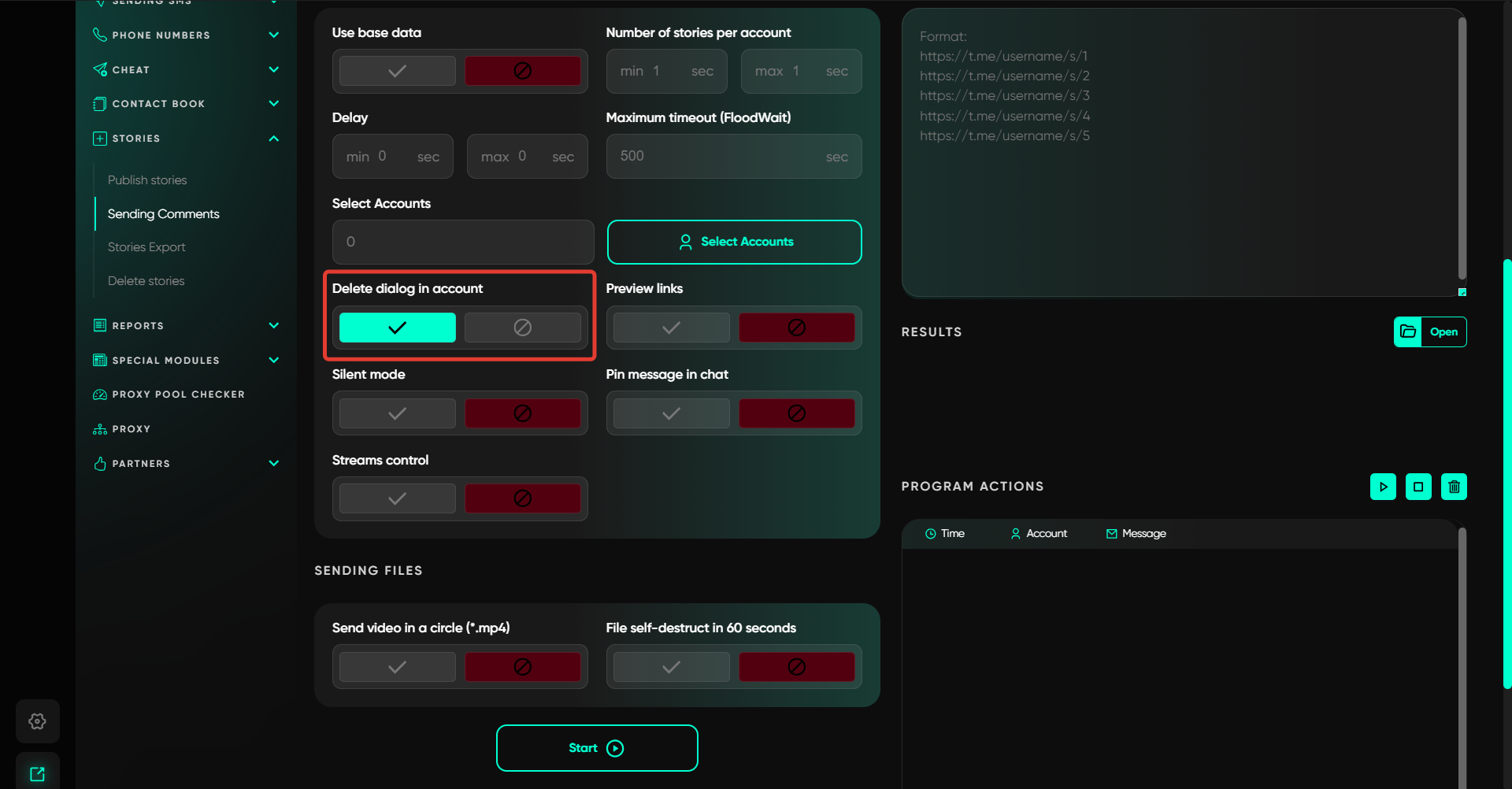Image resolution: width=1512 pixels, height=789 pixels.
Task: Enable Preview links with the checkmark
Action: [x=671, y=328]
